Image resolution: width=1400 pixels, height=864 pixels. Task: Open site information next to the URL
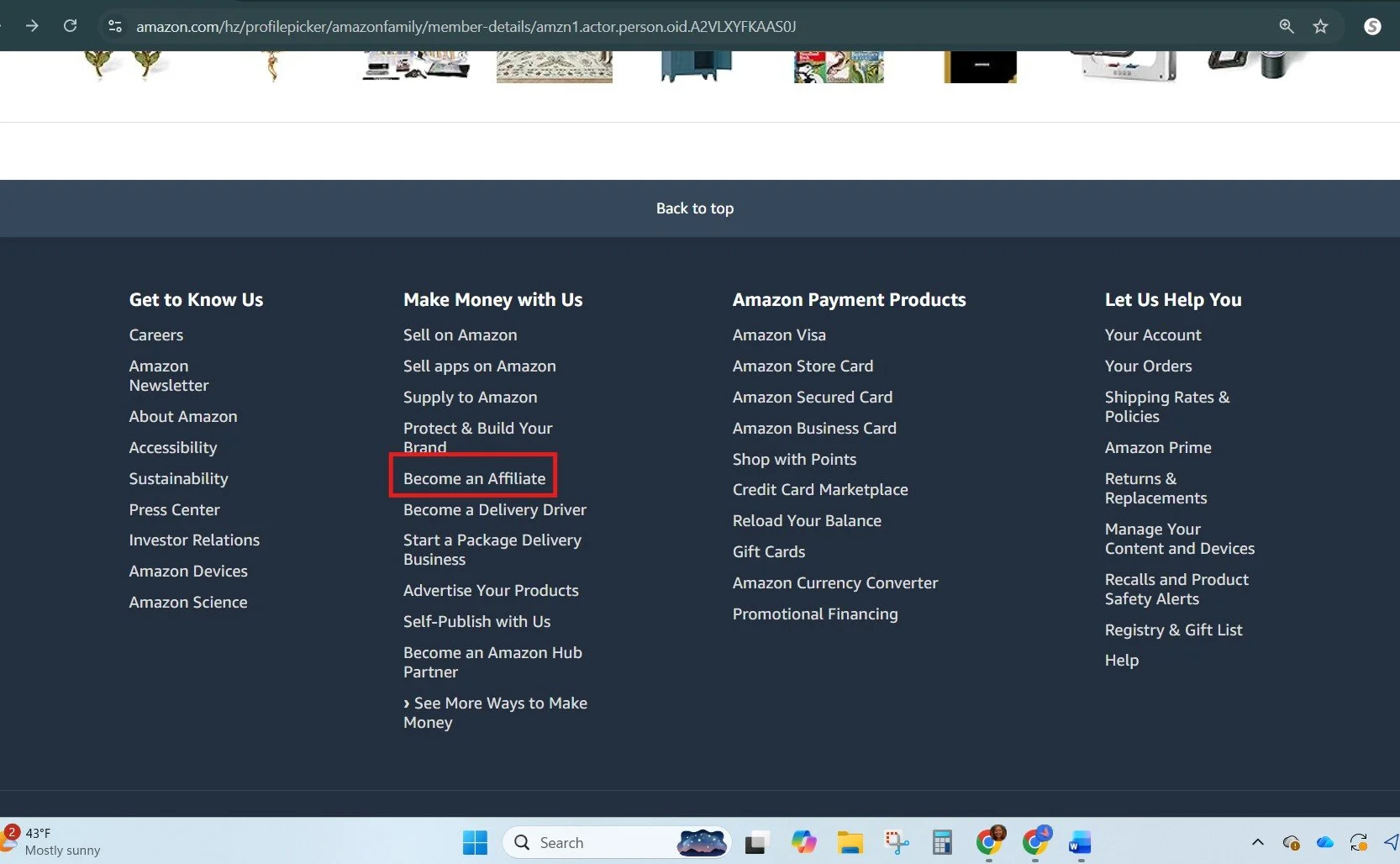pyautogui.click(x=114, y=26)
